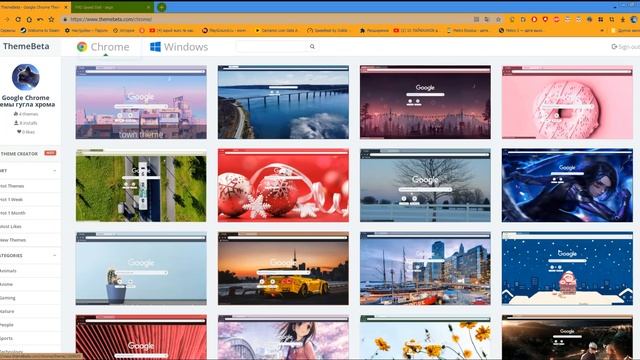This screenshot has height=360, width=640.
Task: Collapse the Sort section
Action: pyautogui.click(x=55, y=171)
